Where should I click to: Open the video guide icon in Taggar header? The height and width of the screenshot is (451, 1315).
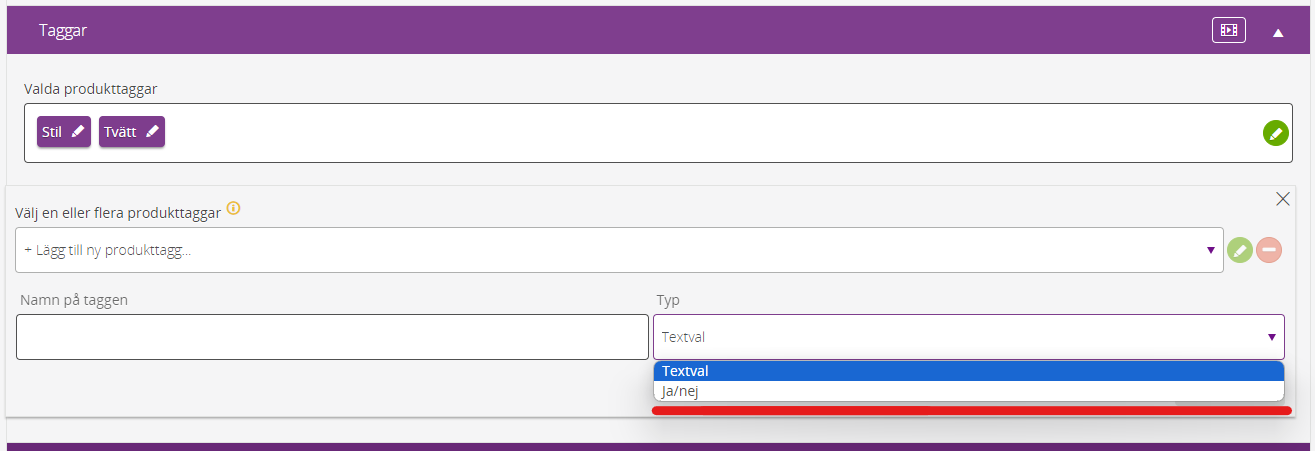[1229, 30]
